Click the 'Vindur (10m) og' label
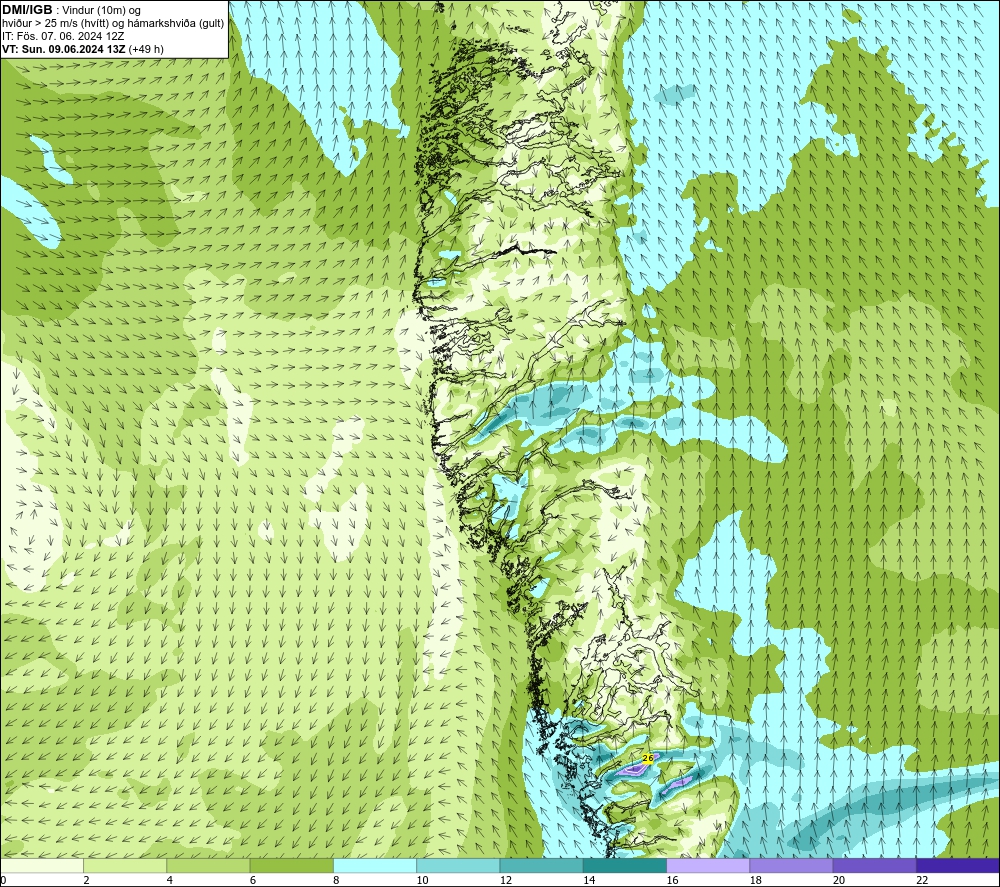Screen dimensions: 1000x887 pos(102,11)
